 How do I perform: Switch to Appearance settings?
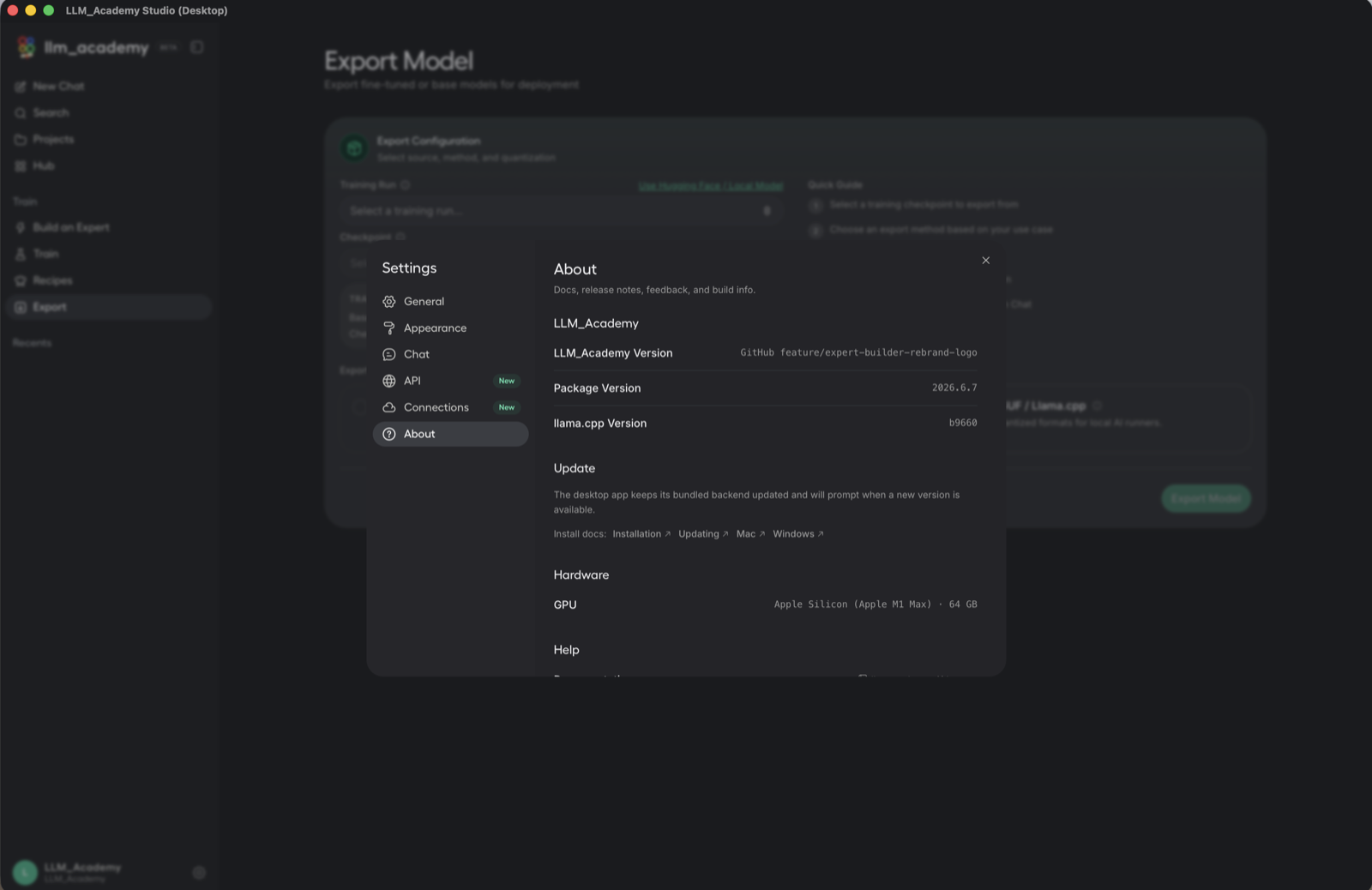pyautogui.click(x=450, y=328)
